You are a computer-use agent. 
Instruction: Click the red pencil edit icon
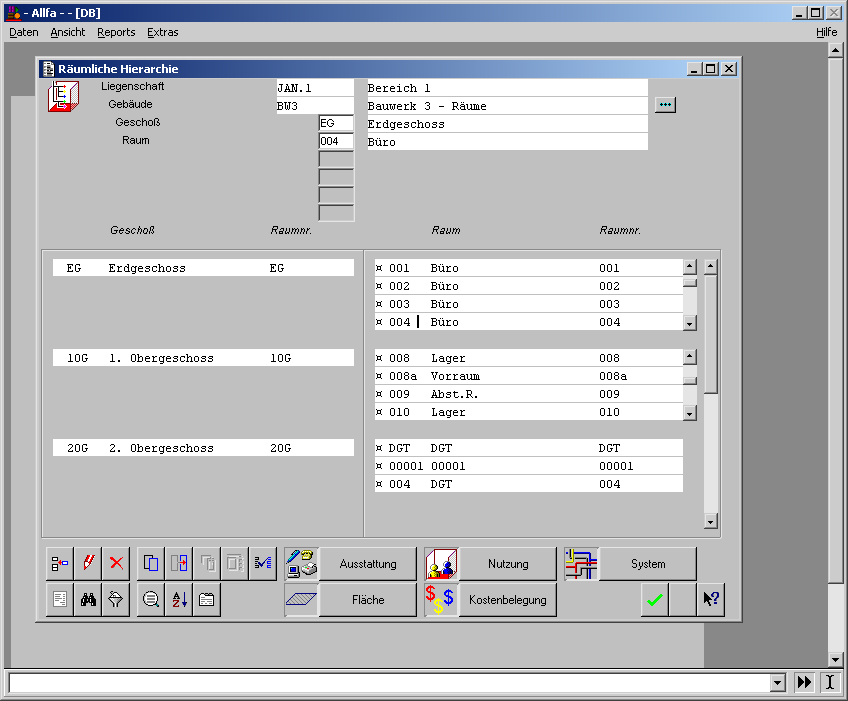tap(88, 564)
